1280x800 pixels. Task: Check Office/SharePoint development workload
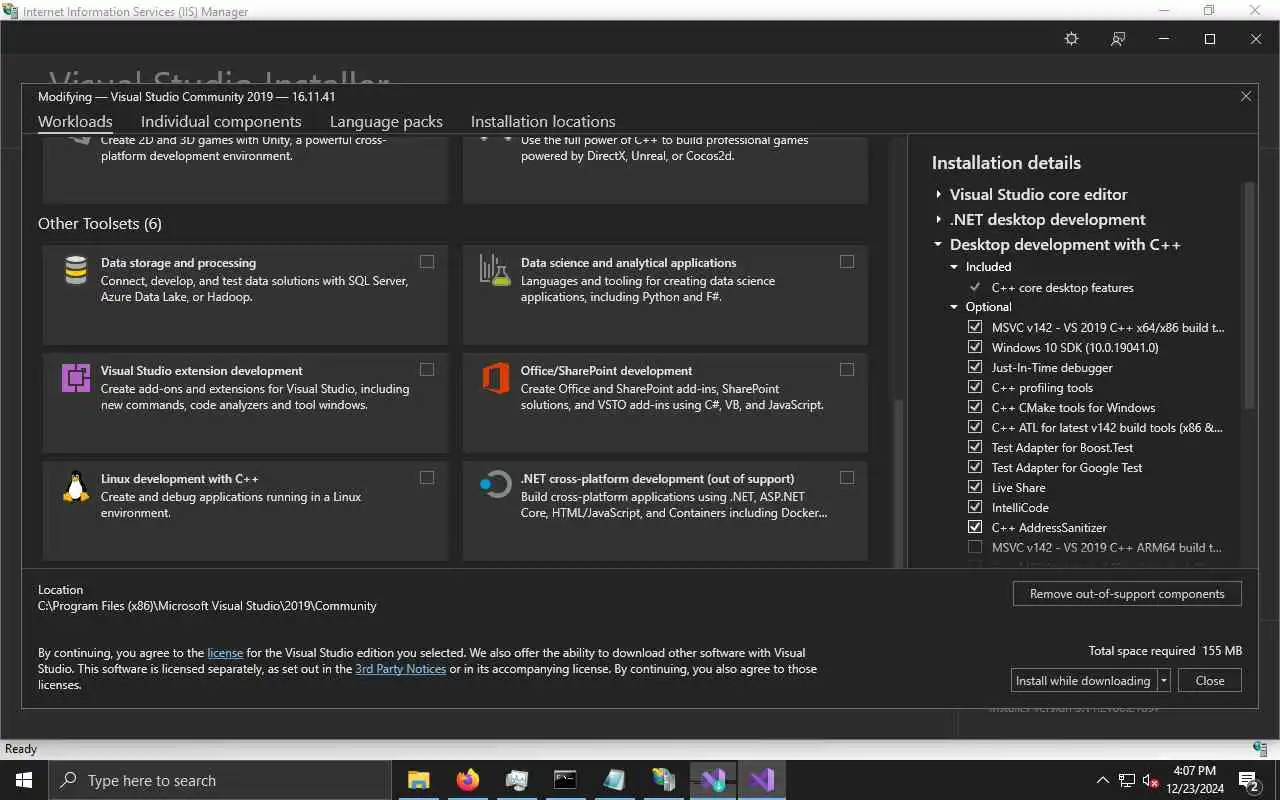[x=847, y=370]
